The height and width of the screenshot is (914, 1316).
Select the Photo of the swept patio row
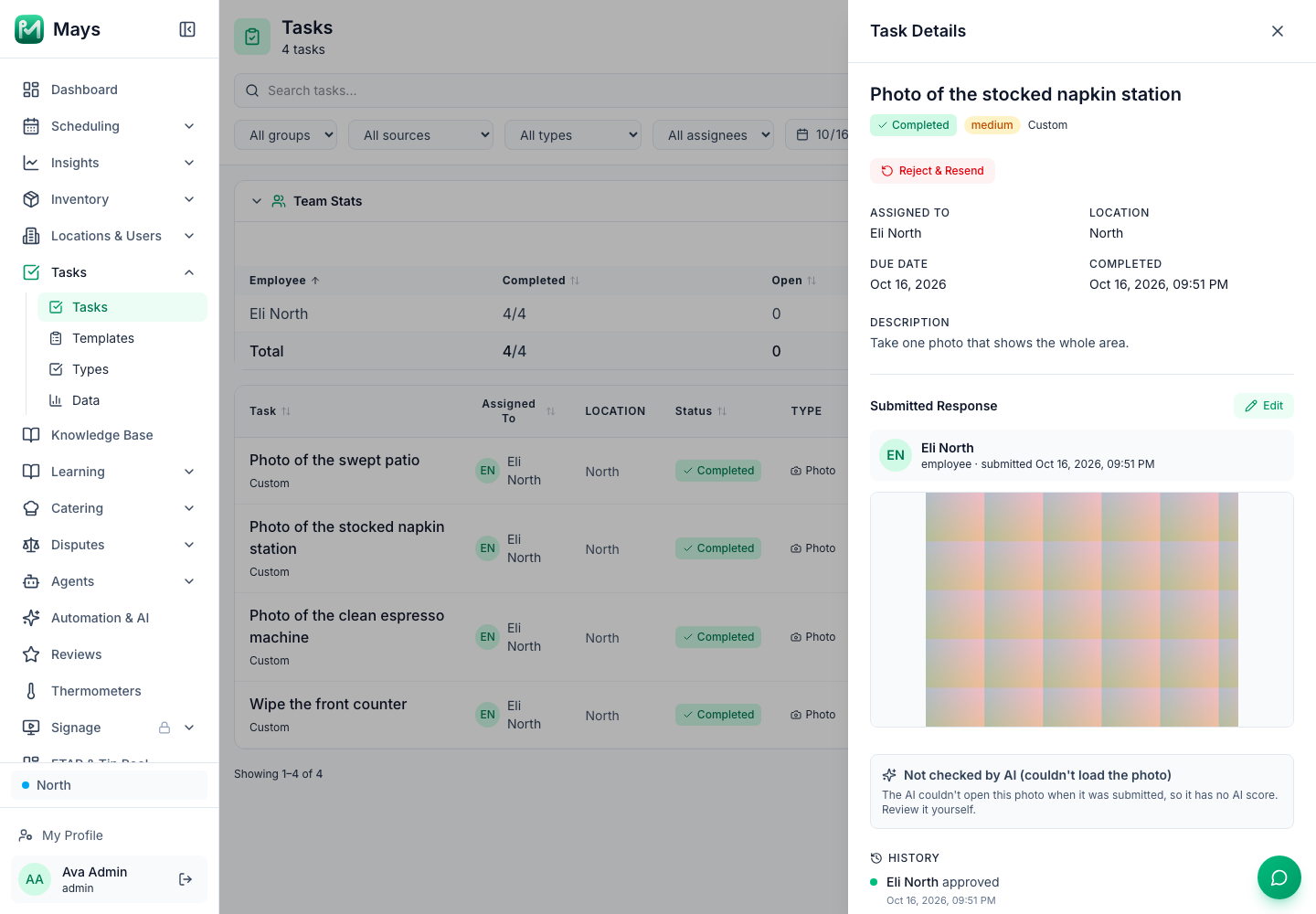pyautogui.click(x=541, y=471)
